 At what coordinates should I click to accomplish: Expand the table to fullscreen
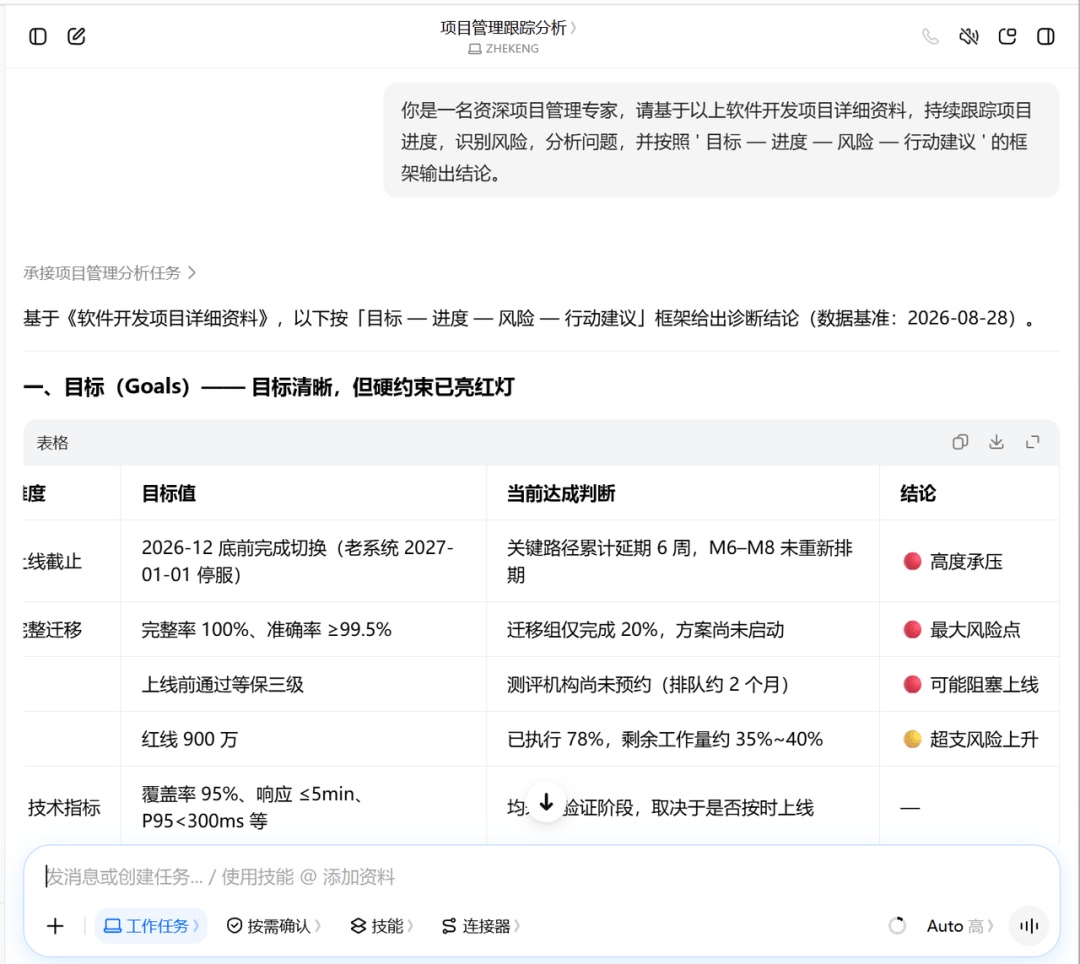click(x=1032, y=442)
